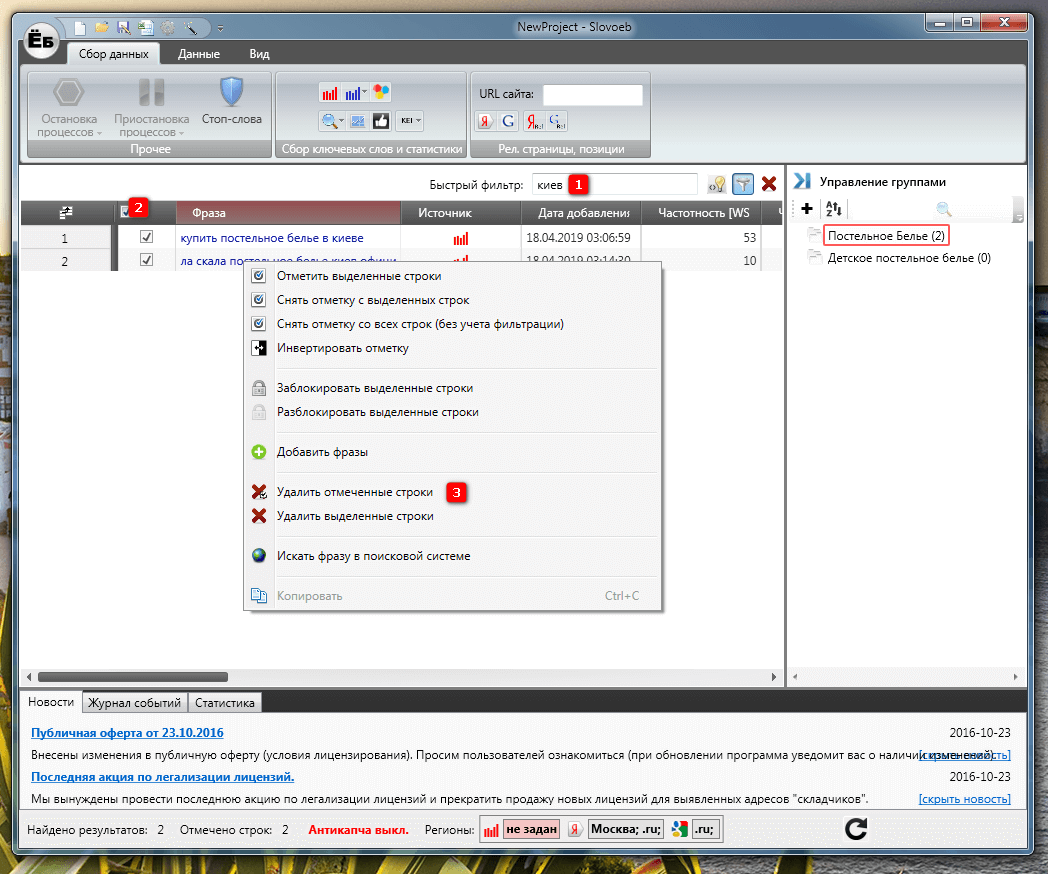Open the Slovoeb round application menu button
The image size is (1048, 874).
41,40
